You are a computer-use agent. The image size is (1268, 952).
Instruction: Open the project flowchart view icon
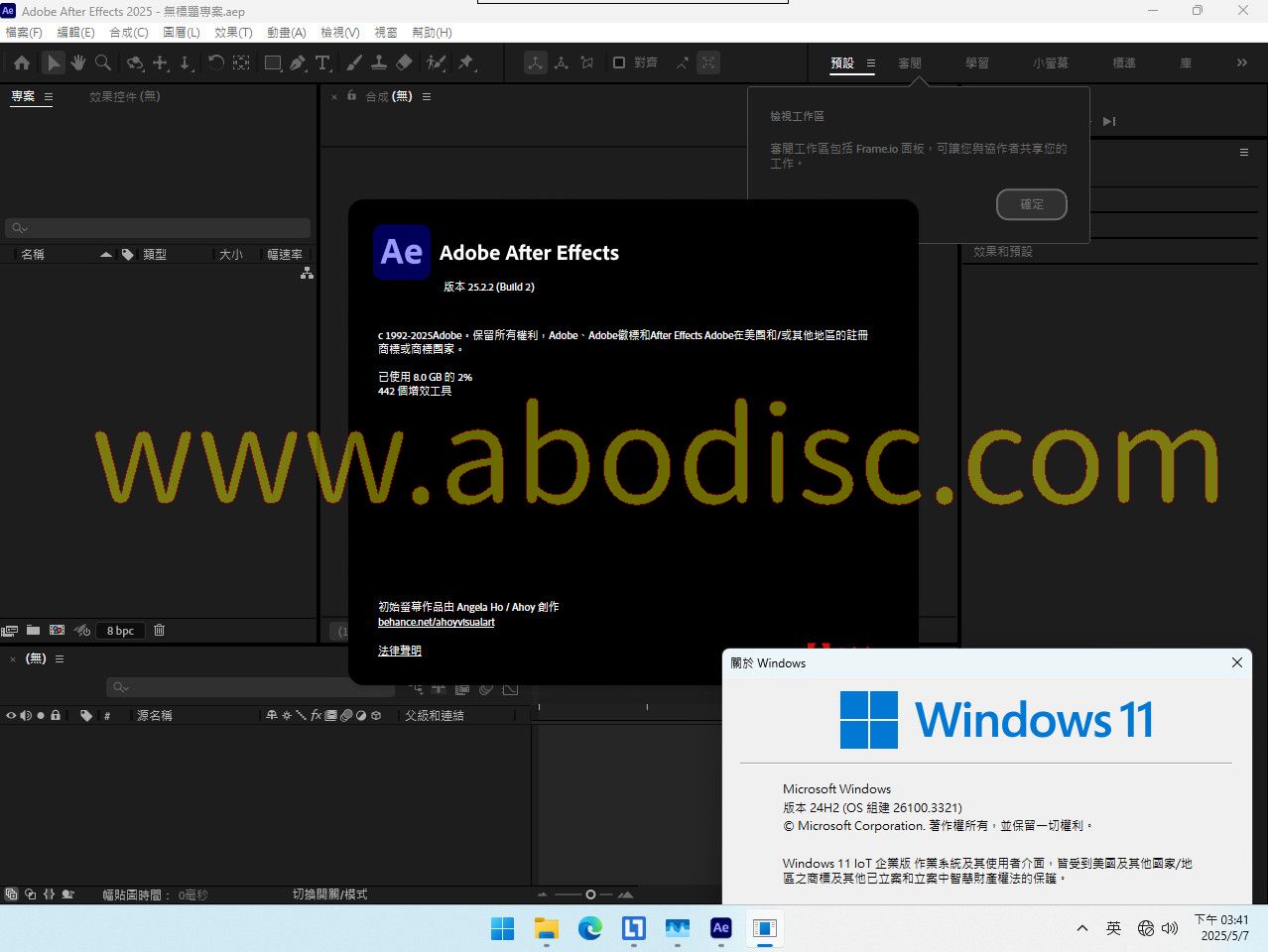[307, 273]
